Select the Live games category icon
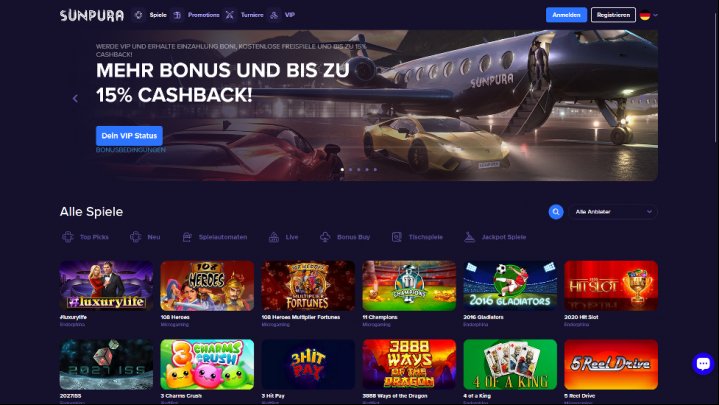 click(x=274, y=237)
